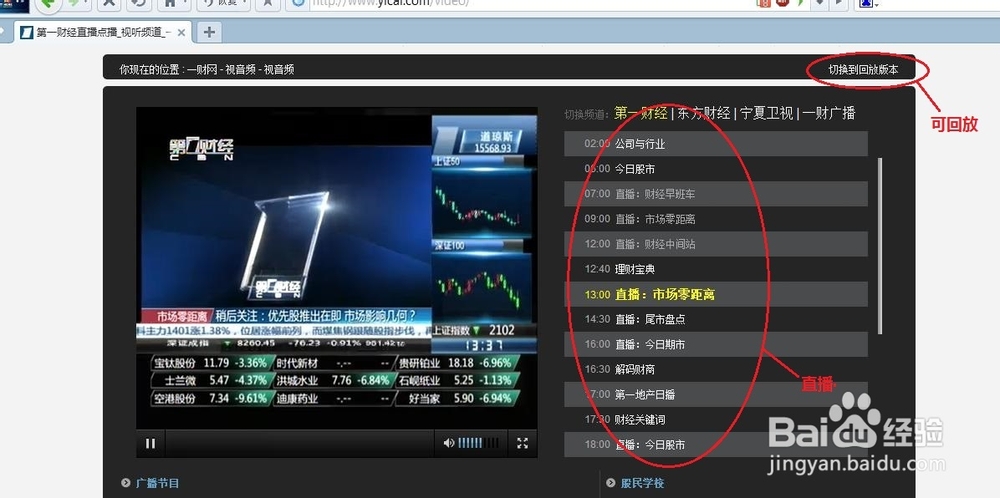The height and width of the screenshot is (498, 1000).
Task: Click the live video picture area
Action: 337,268
